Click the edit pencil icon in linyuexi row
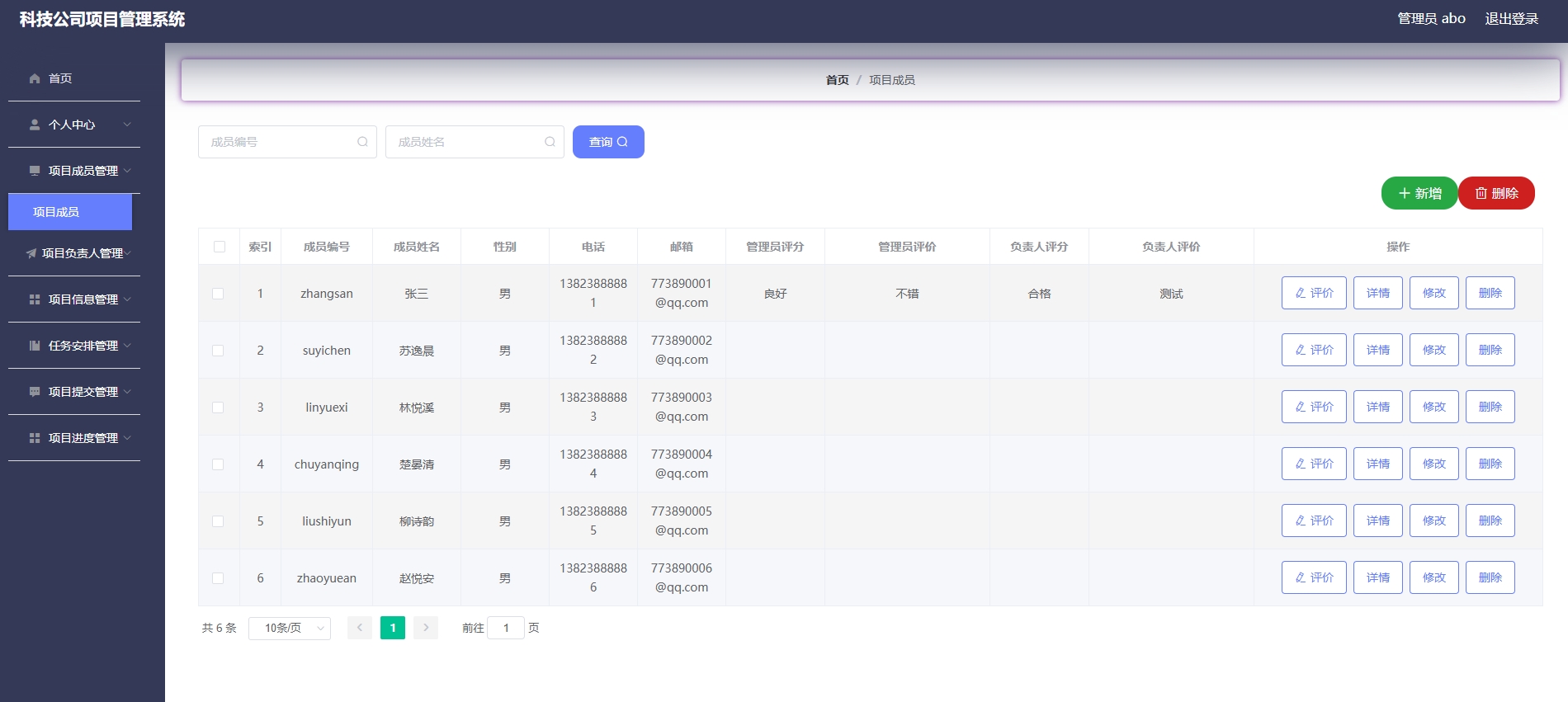This screenshot has width=1568, height=702. tap(1301, 407)
